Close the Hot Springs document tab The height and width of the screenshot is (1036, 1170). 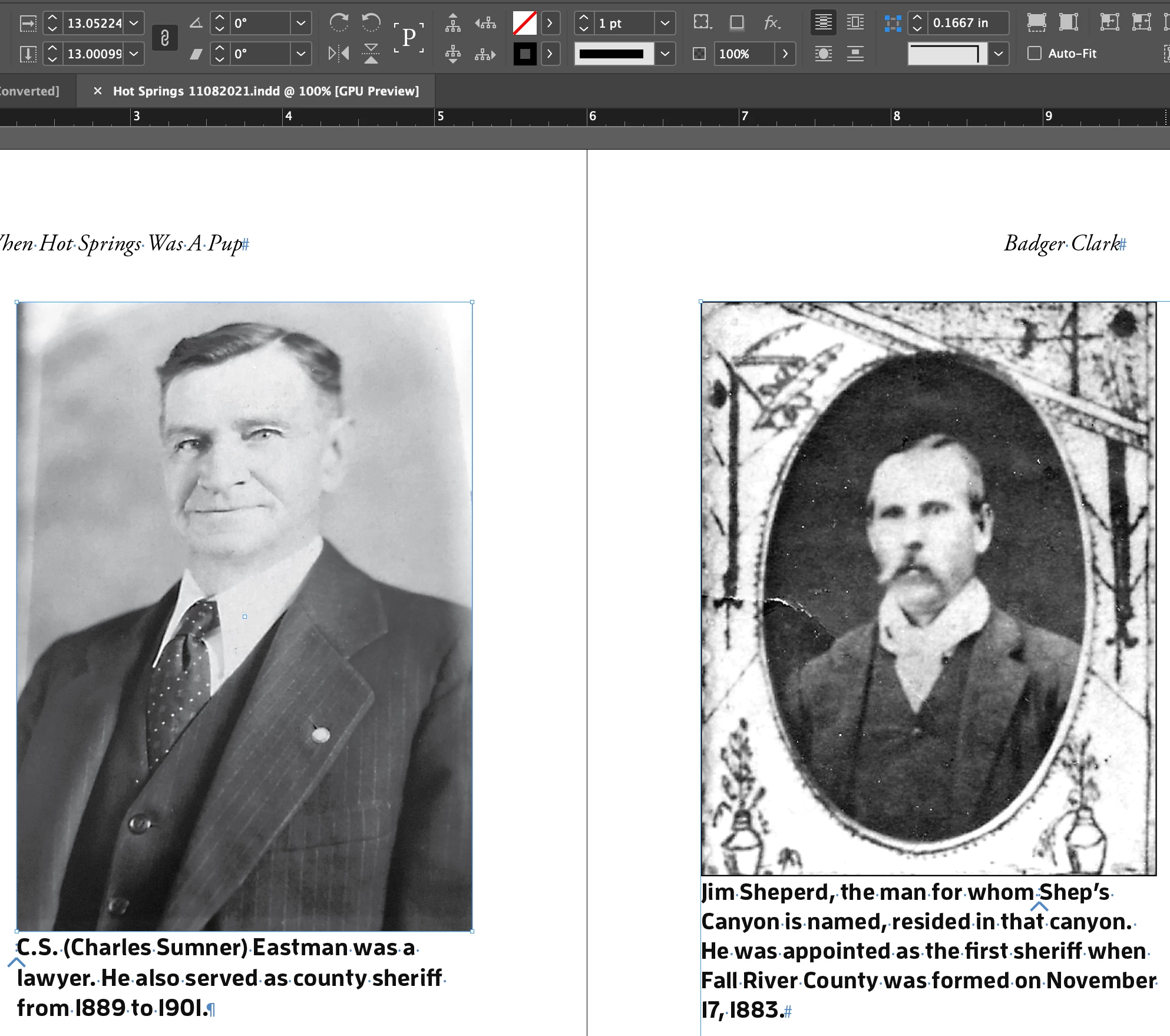(x=98, y=91)
